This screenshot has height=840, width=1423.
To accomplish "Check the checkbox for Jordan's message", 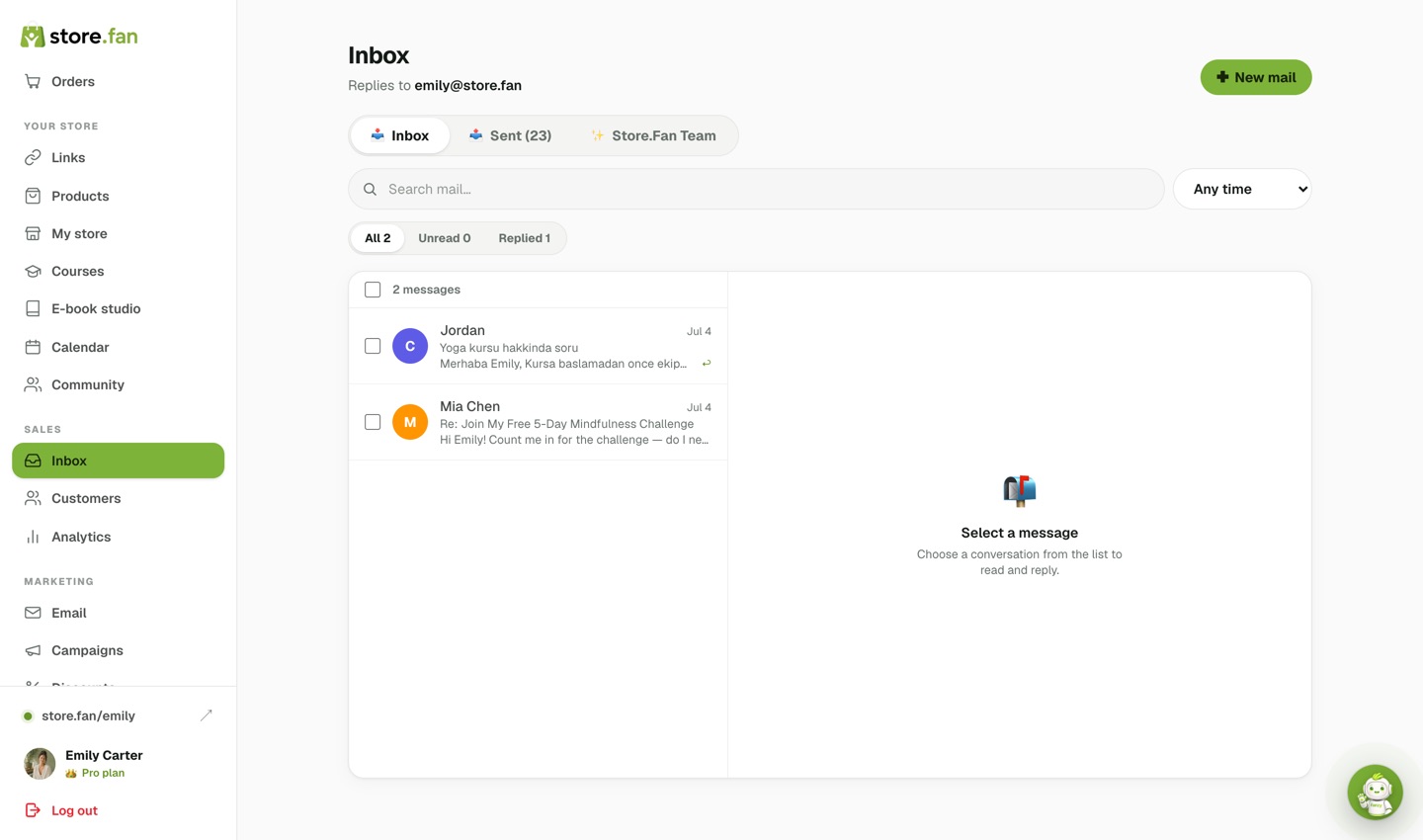I will point(373,346).
